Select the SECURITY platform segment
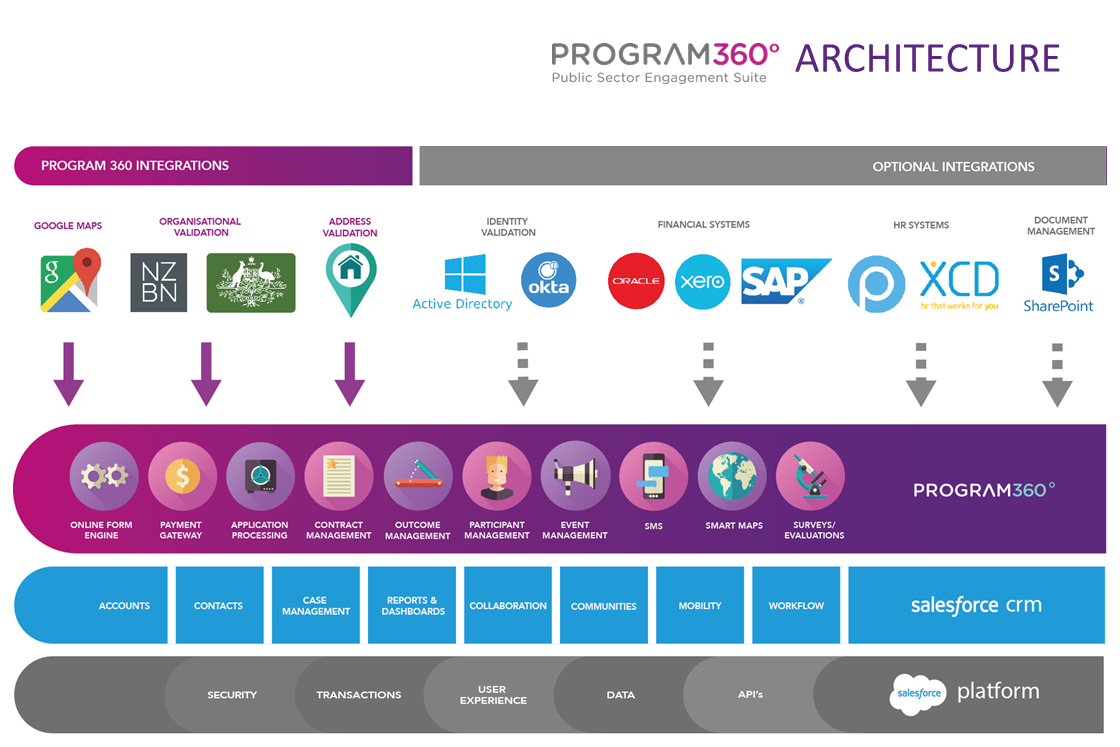Screen dimensions: 1120x747 232,695
